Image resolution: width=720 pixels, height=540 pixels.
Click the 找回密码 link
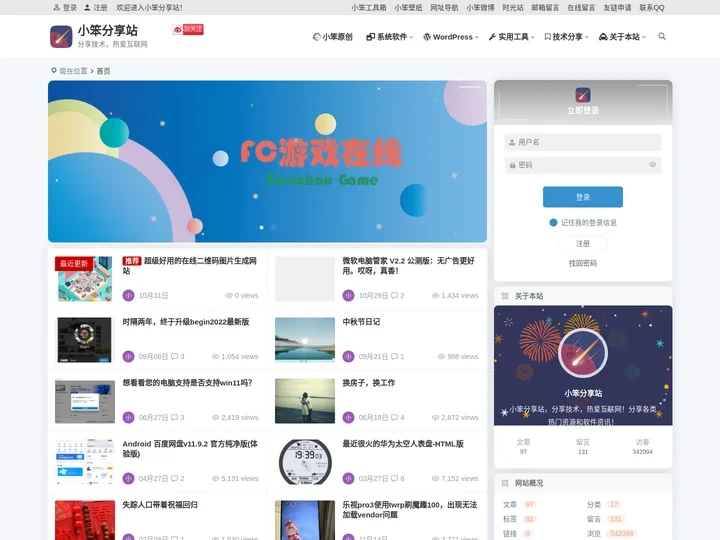coord(583,263)
